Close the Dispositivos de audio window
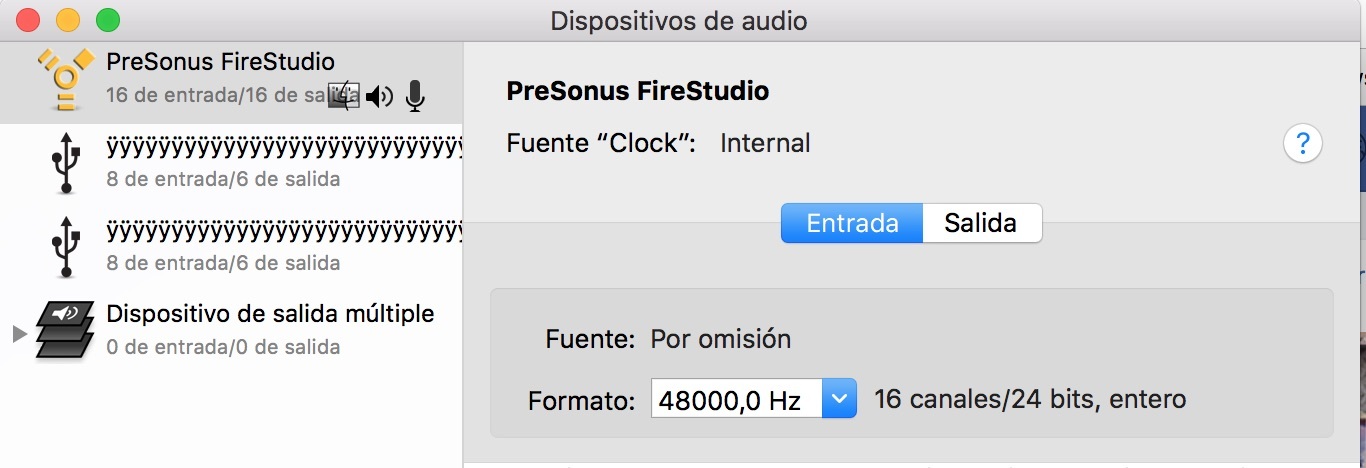Screen dimensions: 1366x468 (x=28, y=19)
